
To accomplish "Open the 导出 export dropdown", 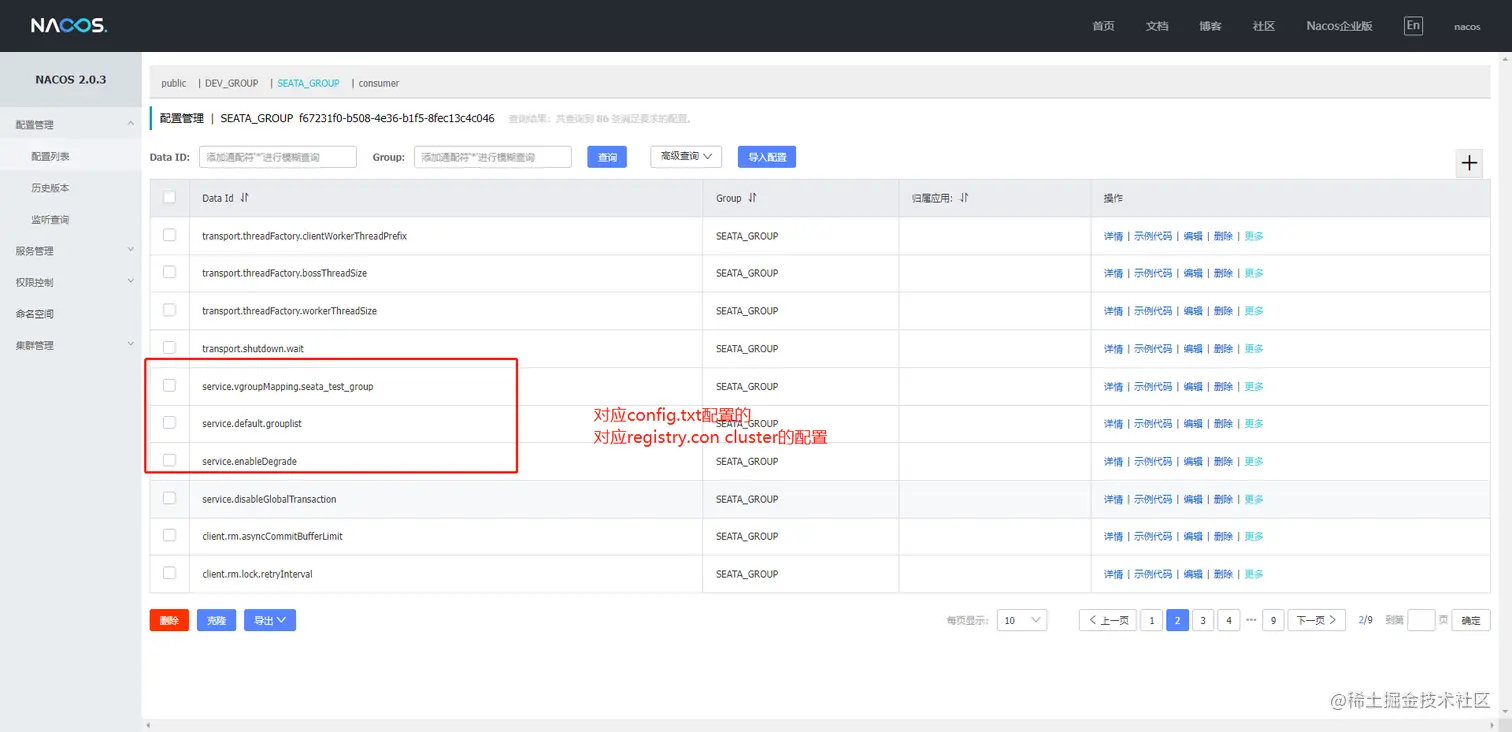I will coord(270,621).
